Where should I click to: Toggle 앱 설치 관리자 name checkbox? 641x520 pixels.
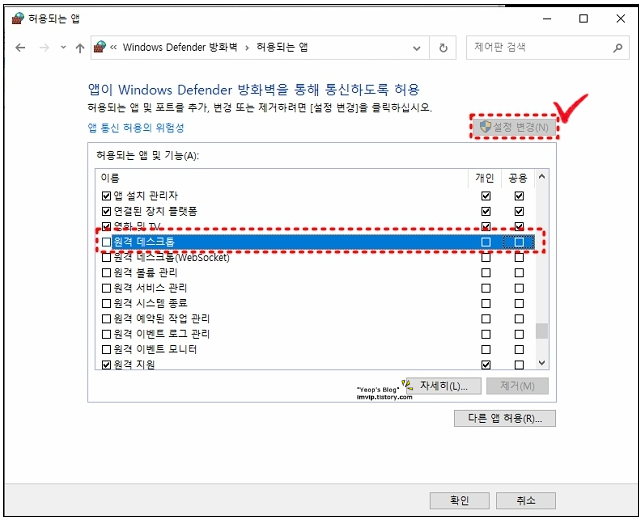coord(106,196)
